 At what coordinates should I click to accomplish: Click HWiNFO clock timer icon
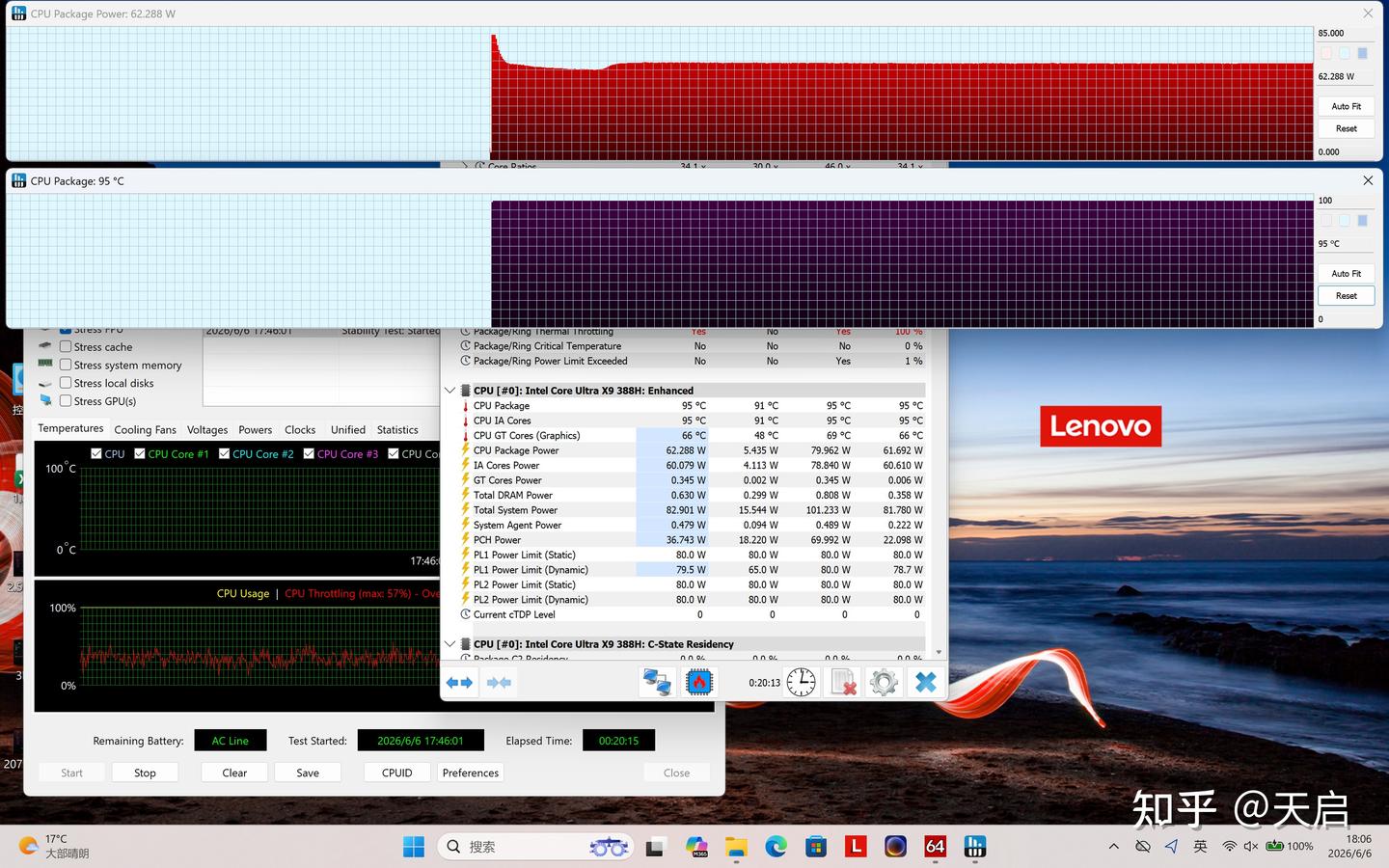point(801,683)
